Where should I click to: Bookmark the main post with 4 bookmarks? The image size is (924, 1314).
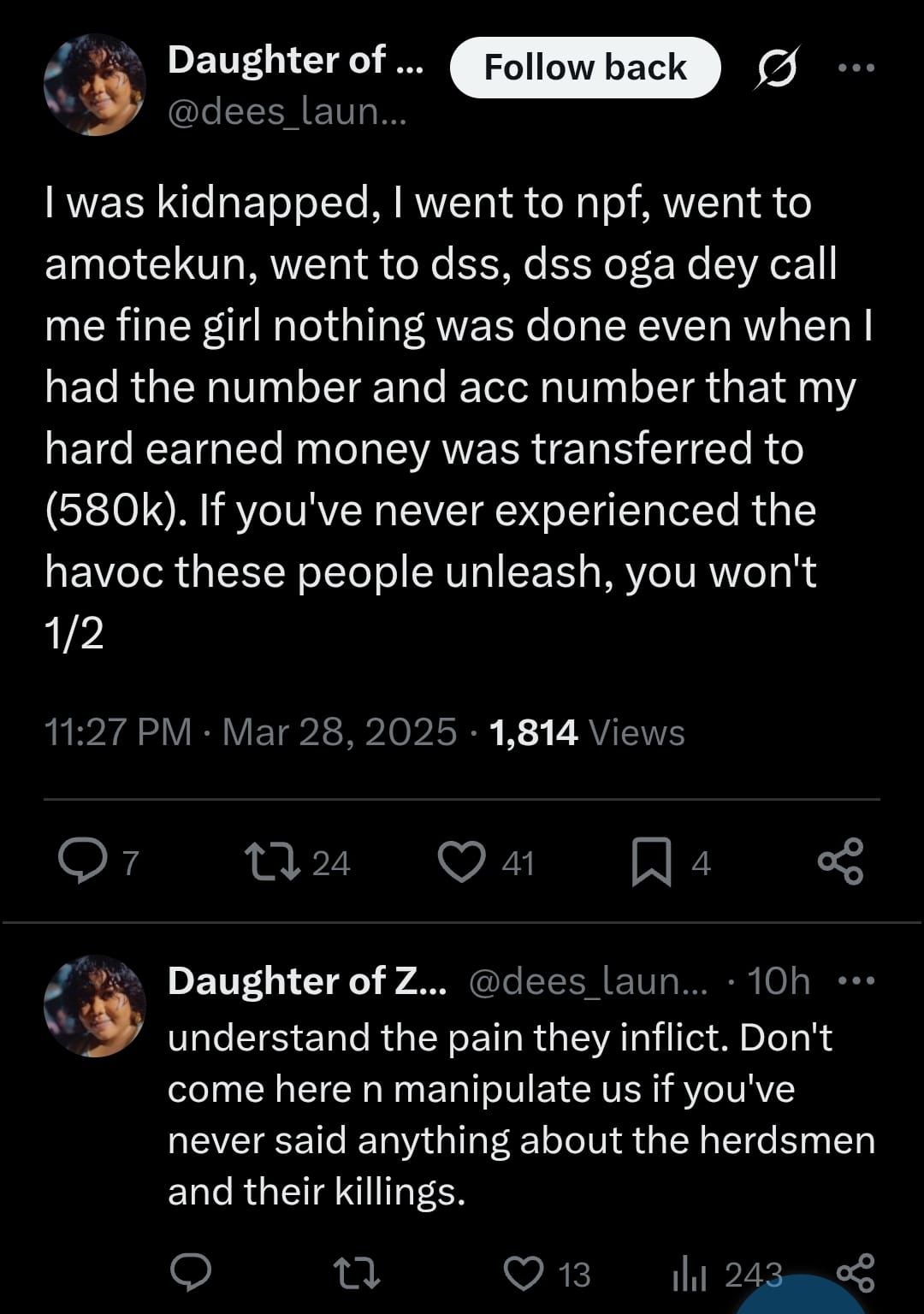[651, 861]
